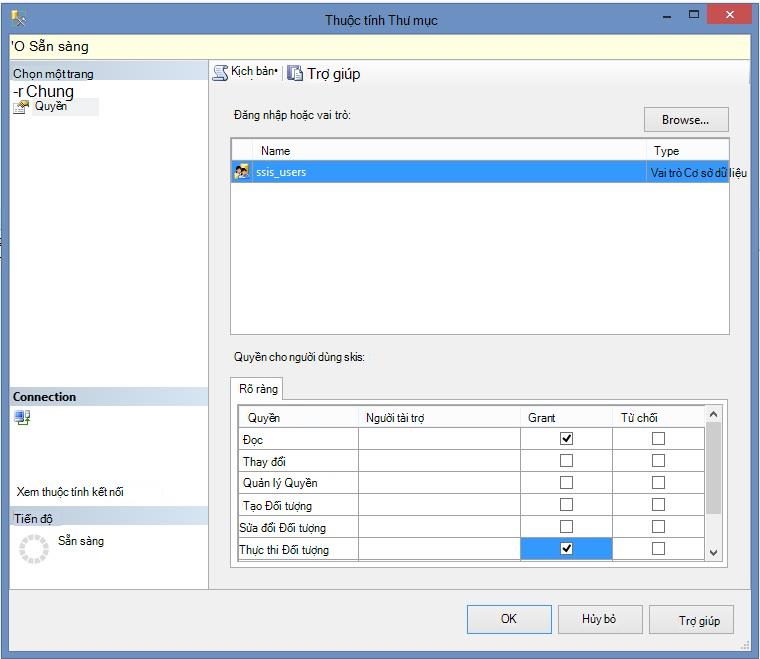Click the Người tài trợ column header
The width and height of the screenshot is (760, 659).
click(x=439, y=418)
